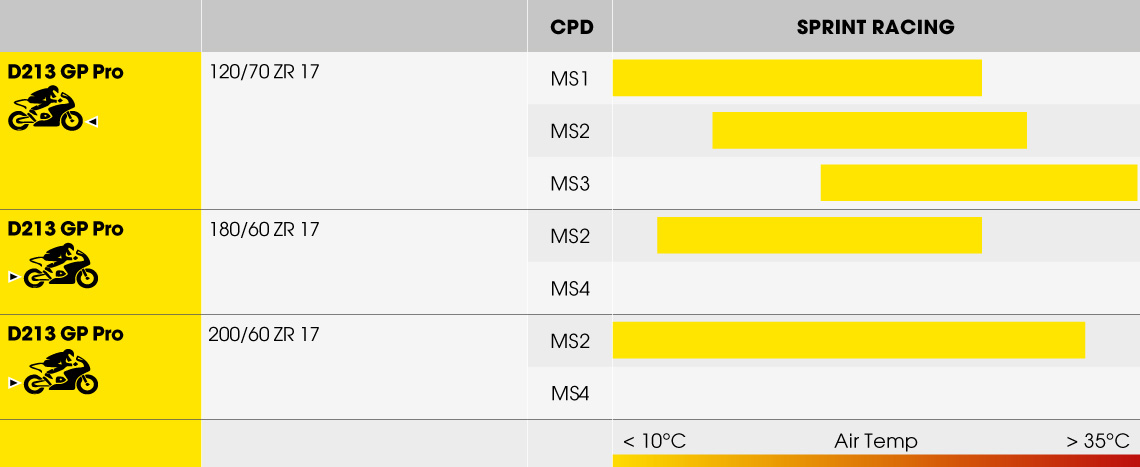This screenshot has height=467, width=1140.
Task: Select the SPRINT RACING column header
Action: (875, 27)
